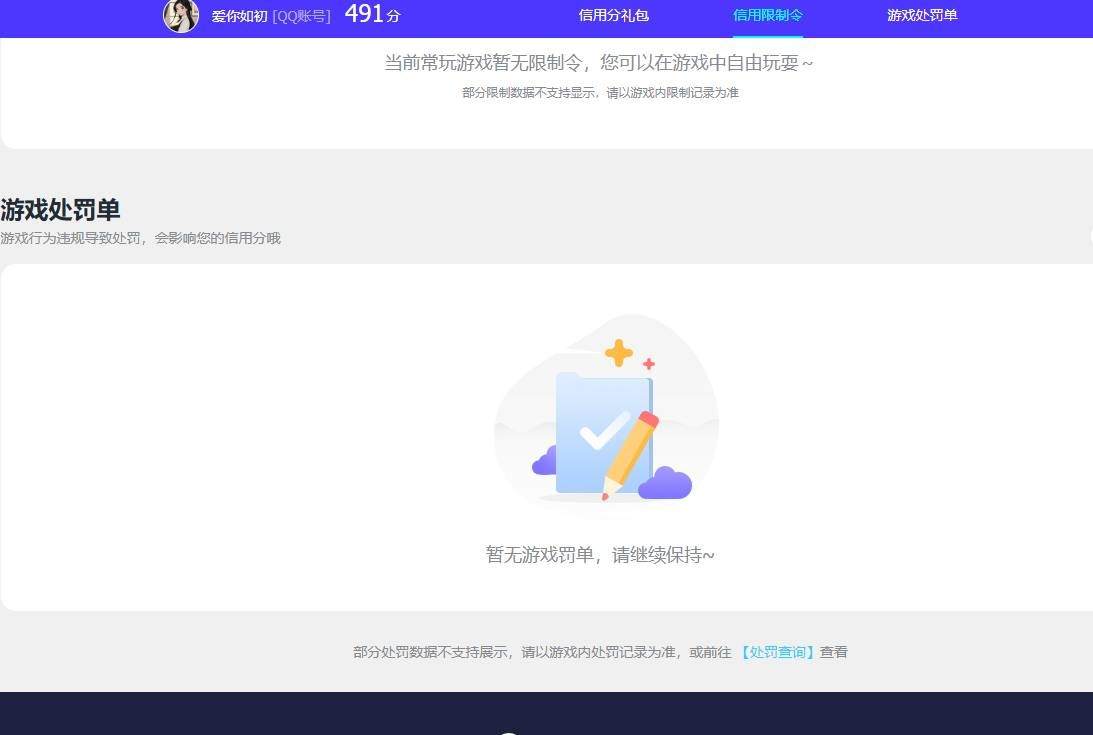Switch to the 信用限制令 tab
1093x735 pixels.
point(767,15)
